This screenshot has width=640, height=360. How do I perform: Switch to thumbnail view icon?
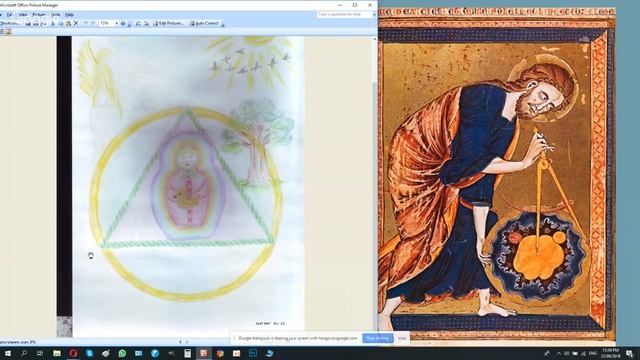(2, 31)
